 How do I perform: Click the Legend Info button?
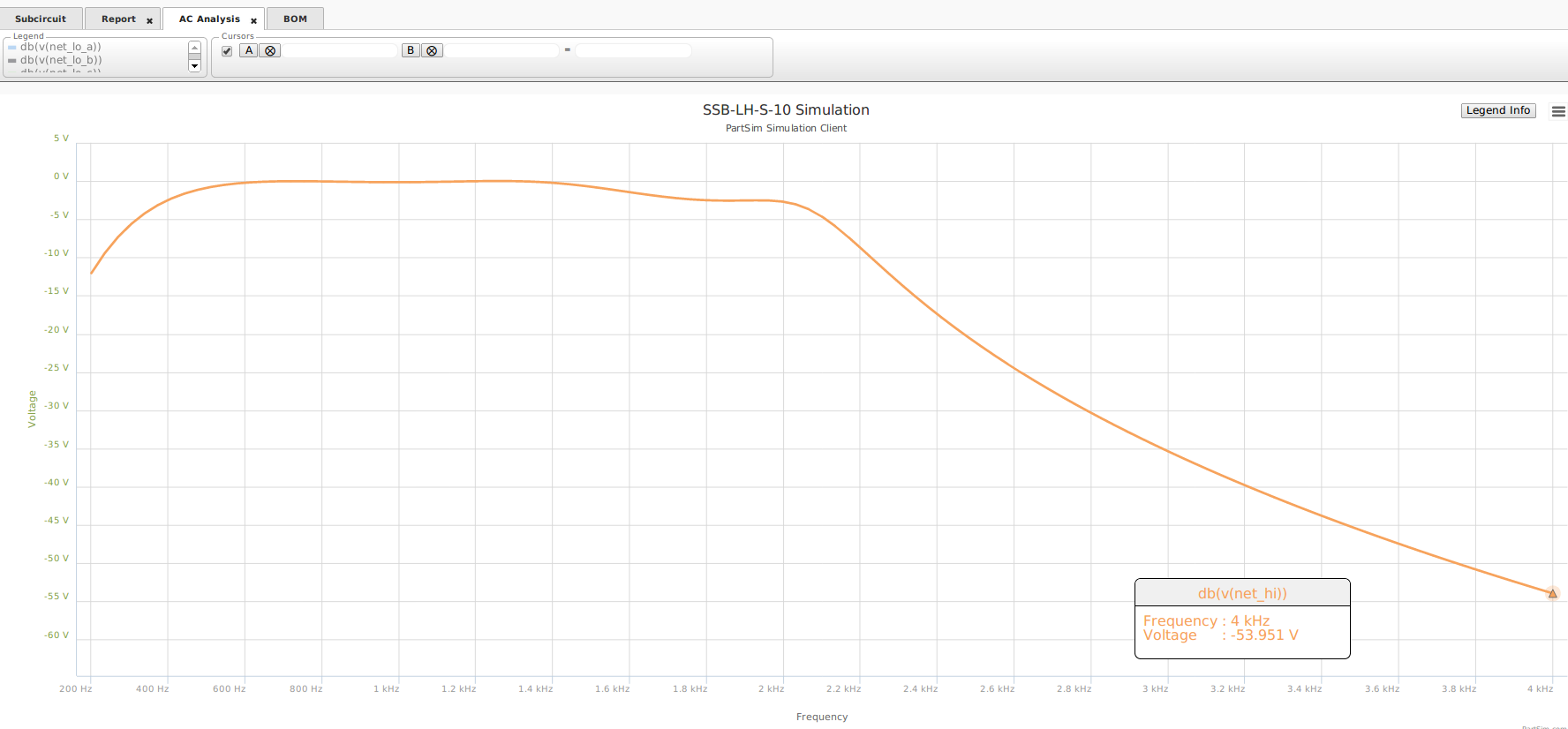[x=1498, y=110]
